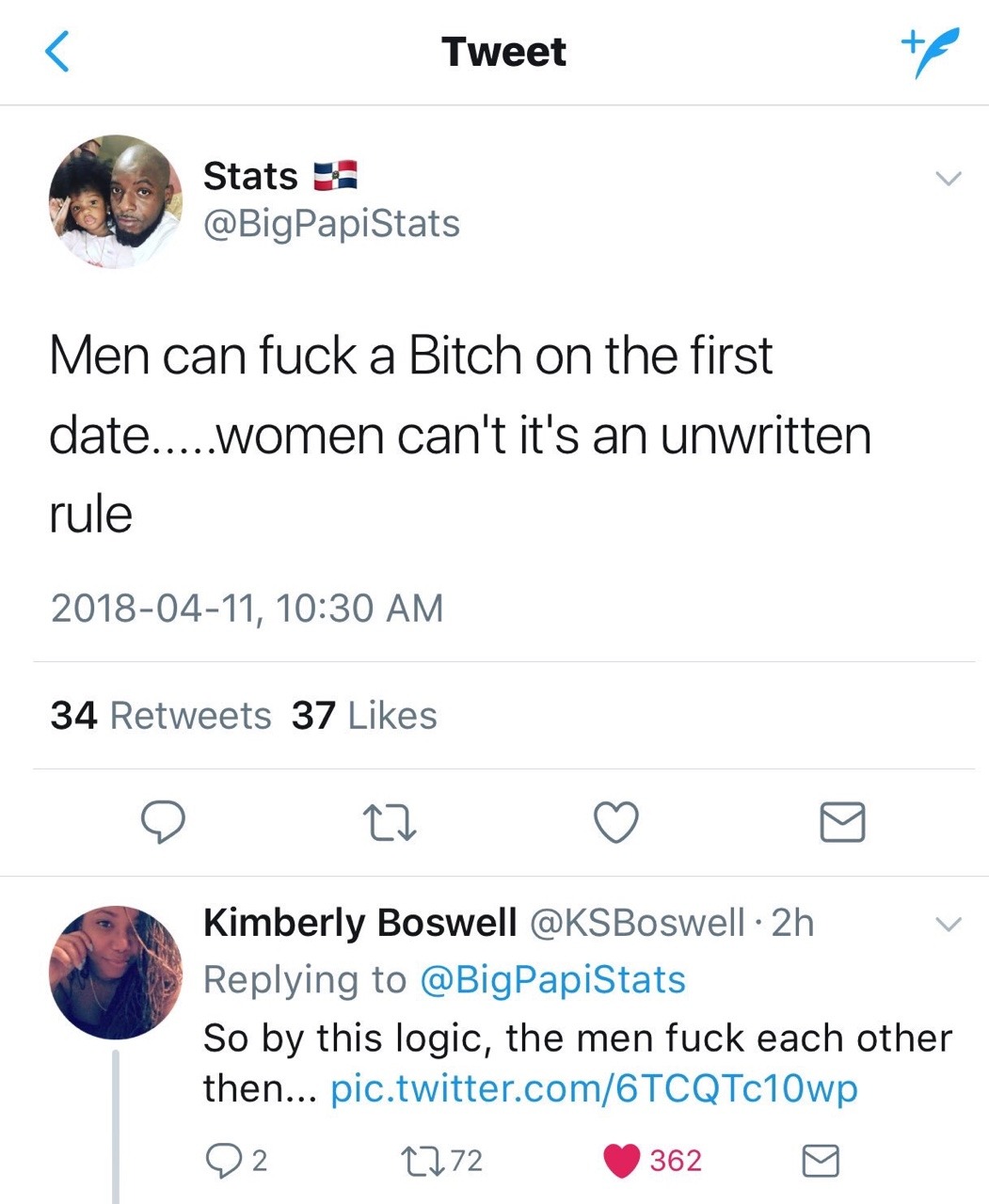Viewport: 989px width, 1204px height.
Task: View the 37 Likes list
Action: pos(364,716)
